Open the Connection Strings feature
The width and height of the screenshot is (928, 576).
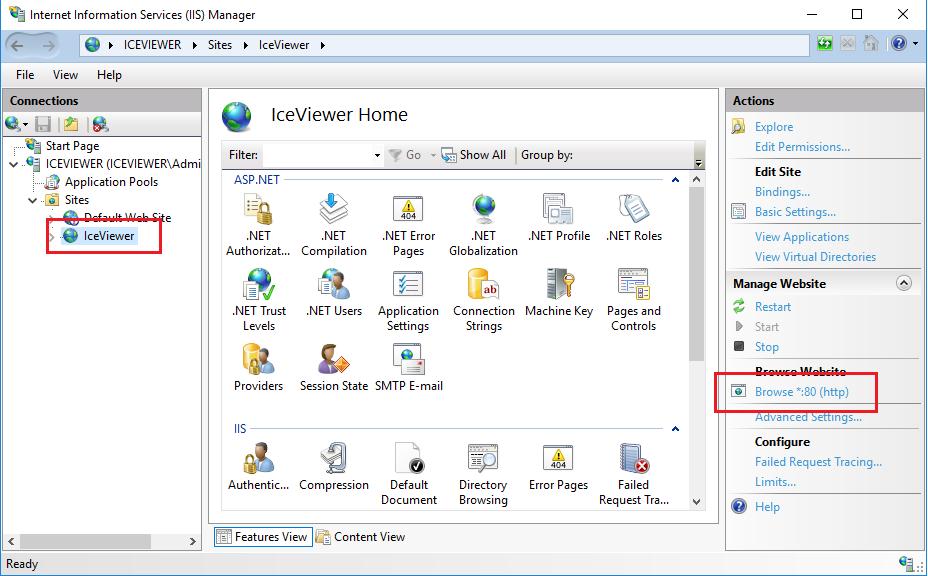[x=484, y=300]
